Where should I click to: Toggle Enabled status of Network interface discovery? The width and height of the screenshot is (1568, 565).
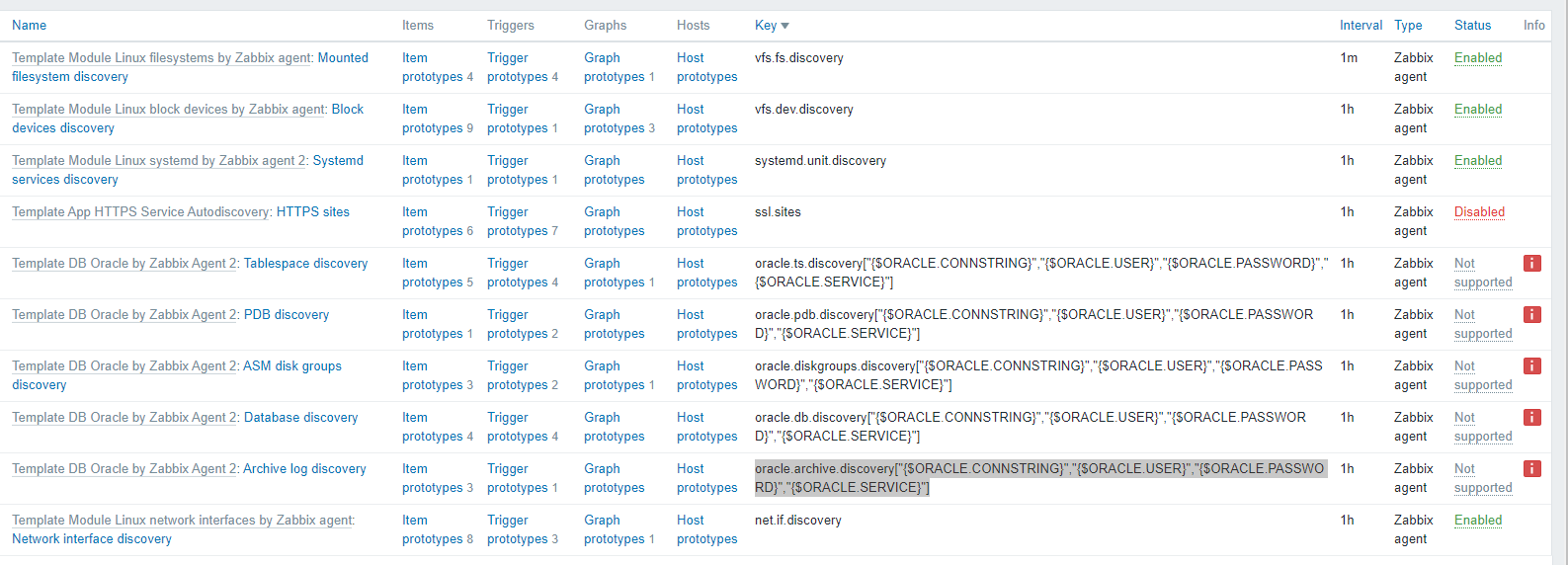click(x=1477, y=521)
